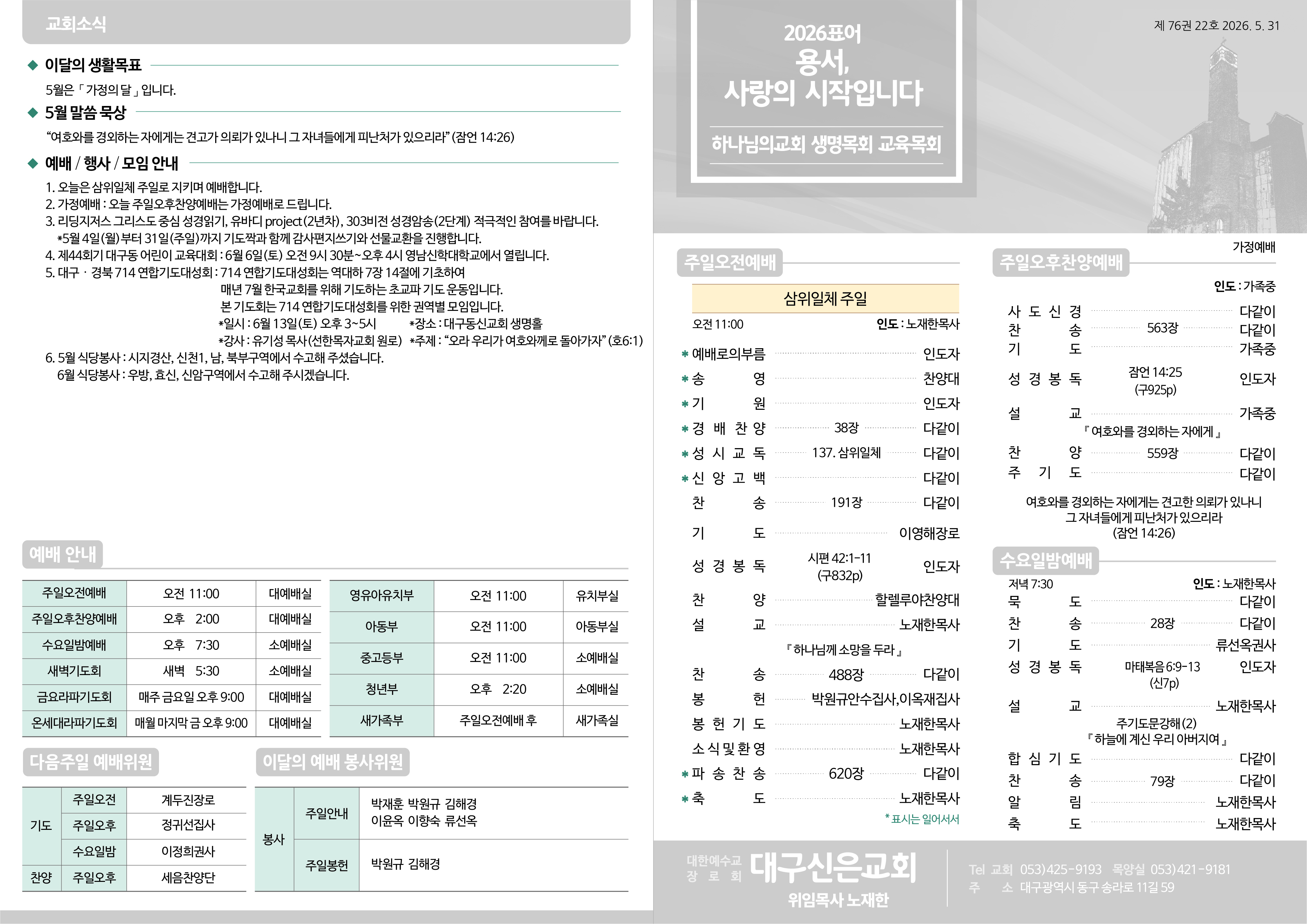Click the '이달의 예배 봉사위원' section label
Screen dimensions: 1307x924
(x=332, y=762)
